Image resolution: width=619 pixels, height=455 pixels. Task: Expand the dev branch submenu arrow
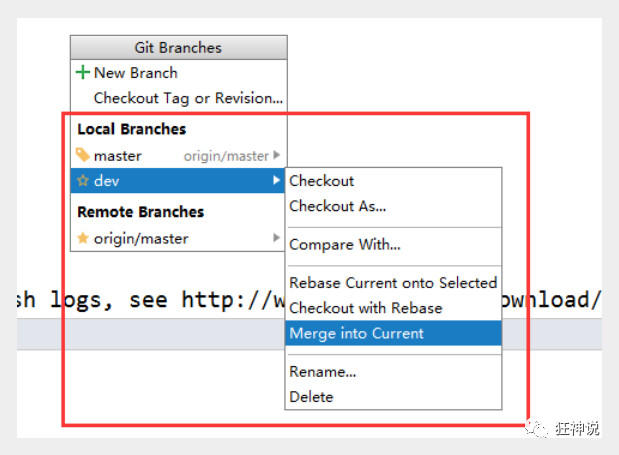pos(276,180)
